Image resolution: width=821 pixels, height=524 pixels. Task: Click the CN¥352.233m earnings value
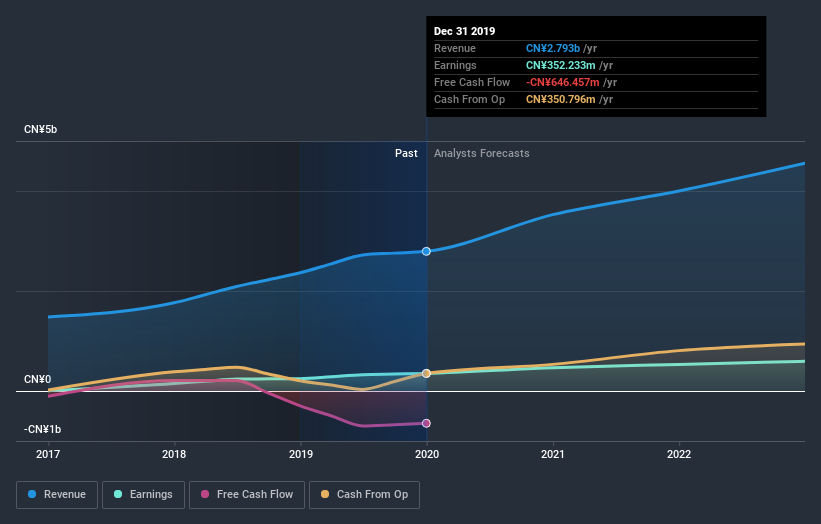point(561,65)
